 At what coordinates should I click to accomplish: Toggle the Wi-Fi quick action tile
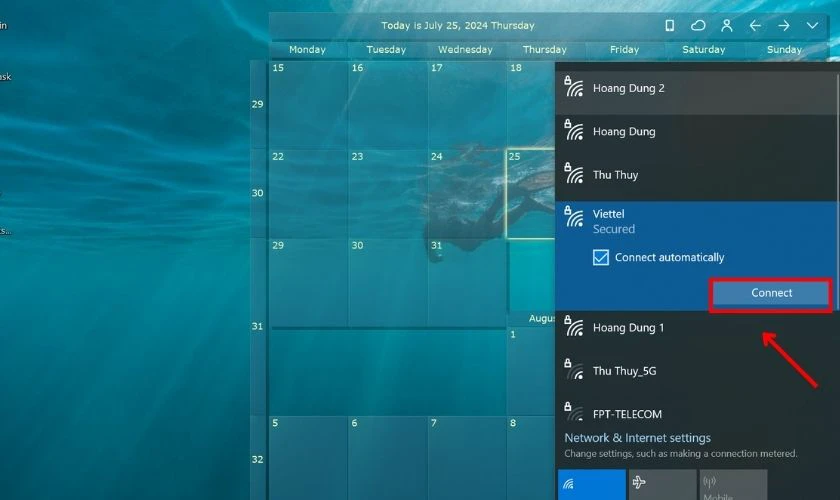click(591, 484)
